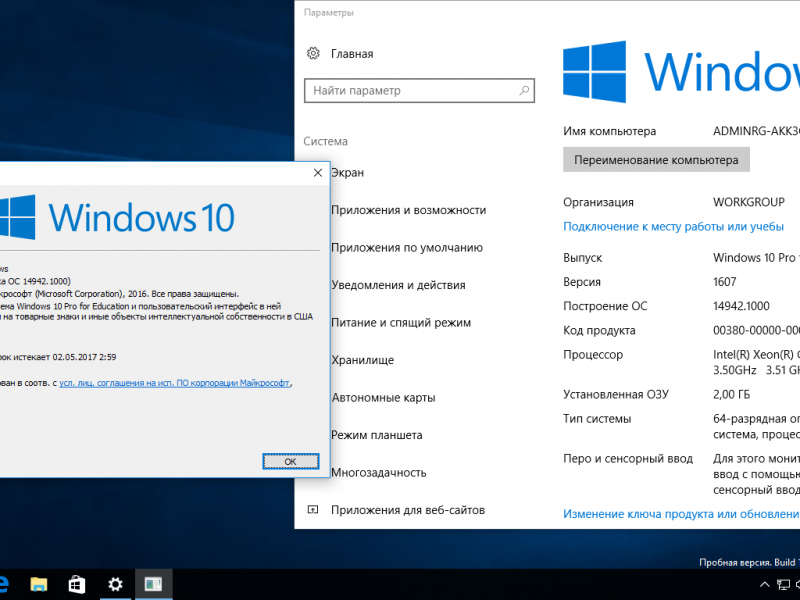Image resolution: width=800 pixels, height=600 pixels.
Task: Click the Изменение ключа продукта link
Action: point(682,514)
